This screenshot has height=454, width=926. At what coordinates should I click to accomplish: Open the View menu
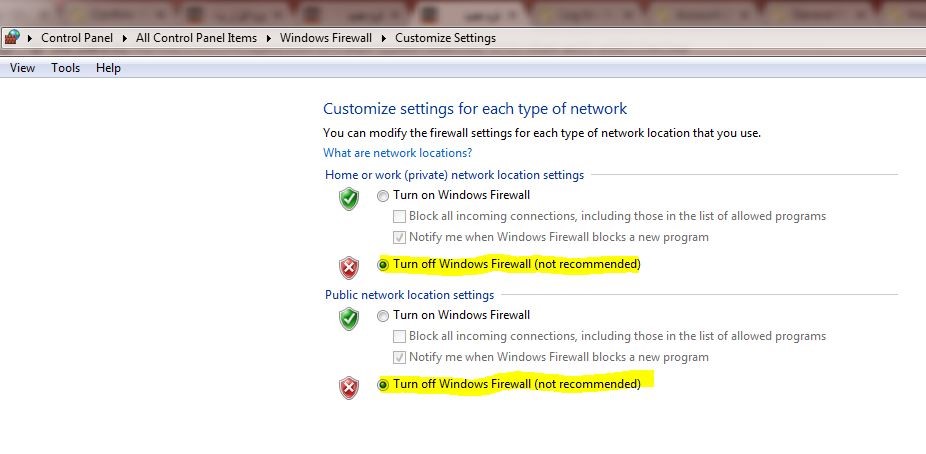coord(22,68)
